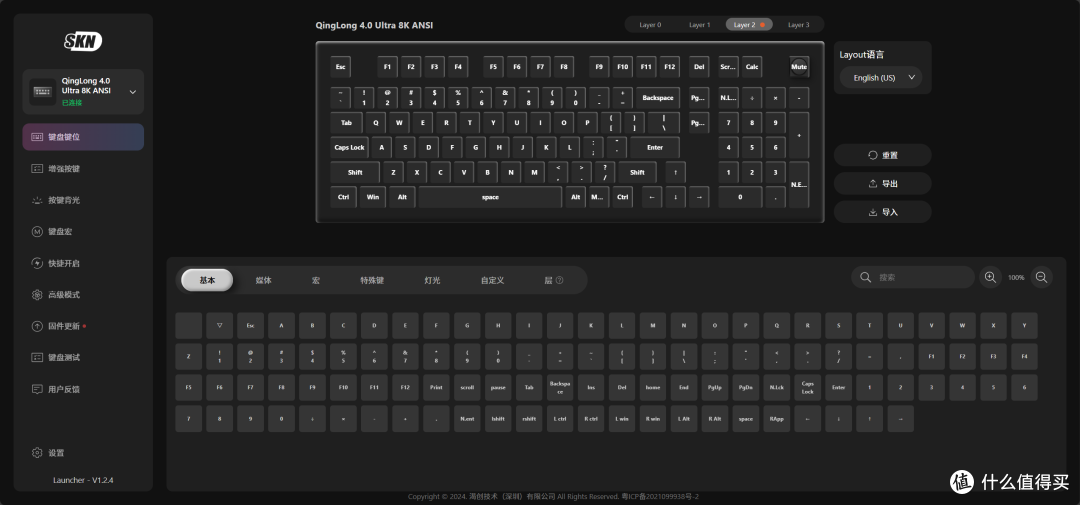Open 固件更新 firmware update

coord(83,326)
